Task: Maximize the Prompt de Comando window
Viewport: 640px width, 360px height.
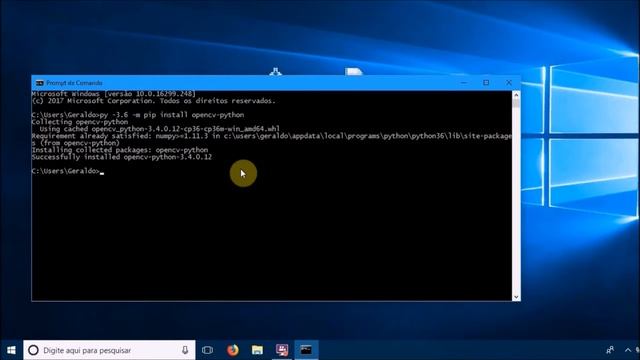Action: 486,83
